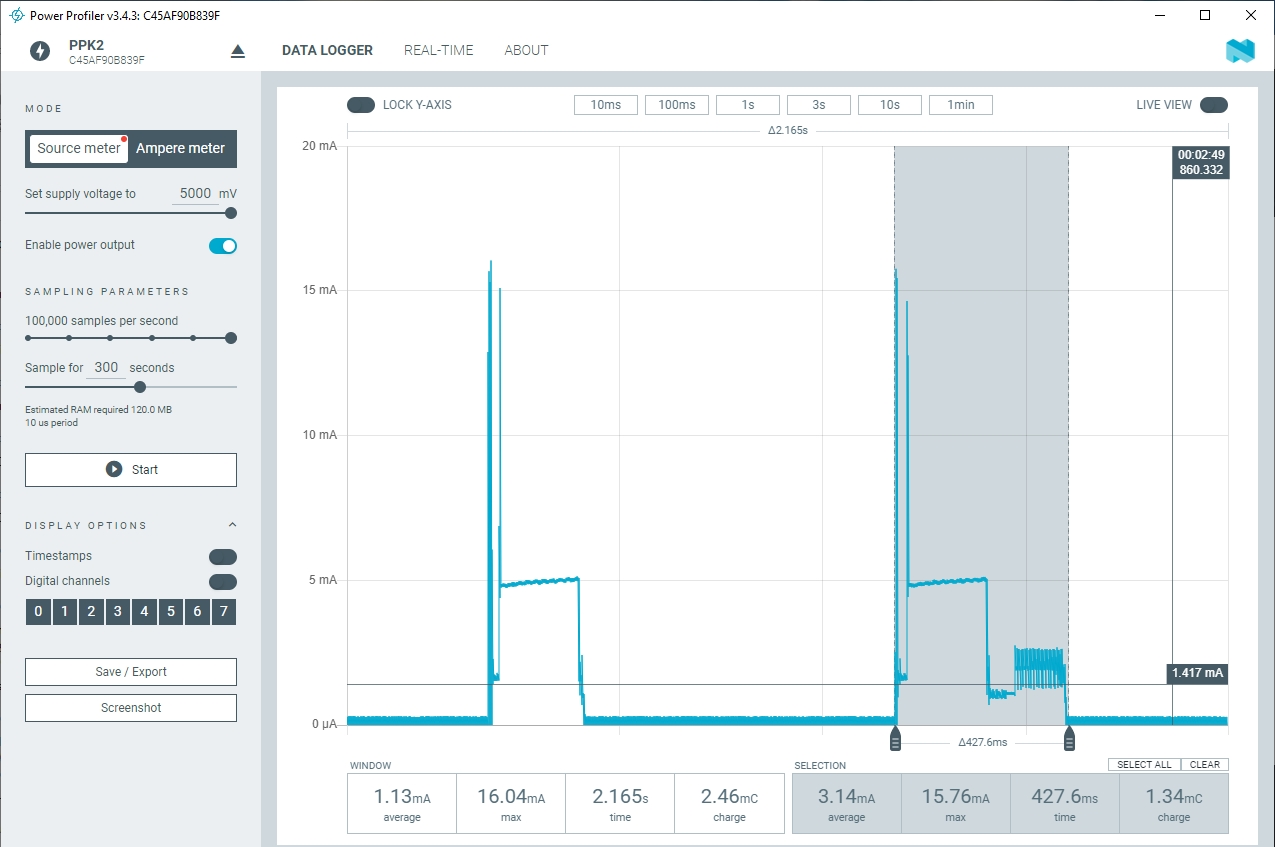This screenshot has height=847, width=1275.
Task: Set time window to 100ms
Action: pos(677,105)
